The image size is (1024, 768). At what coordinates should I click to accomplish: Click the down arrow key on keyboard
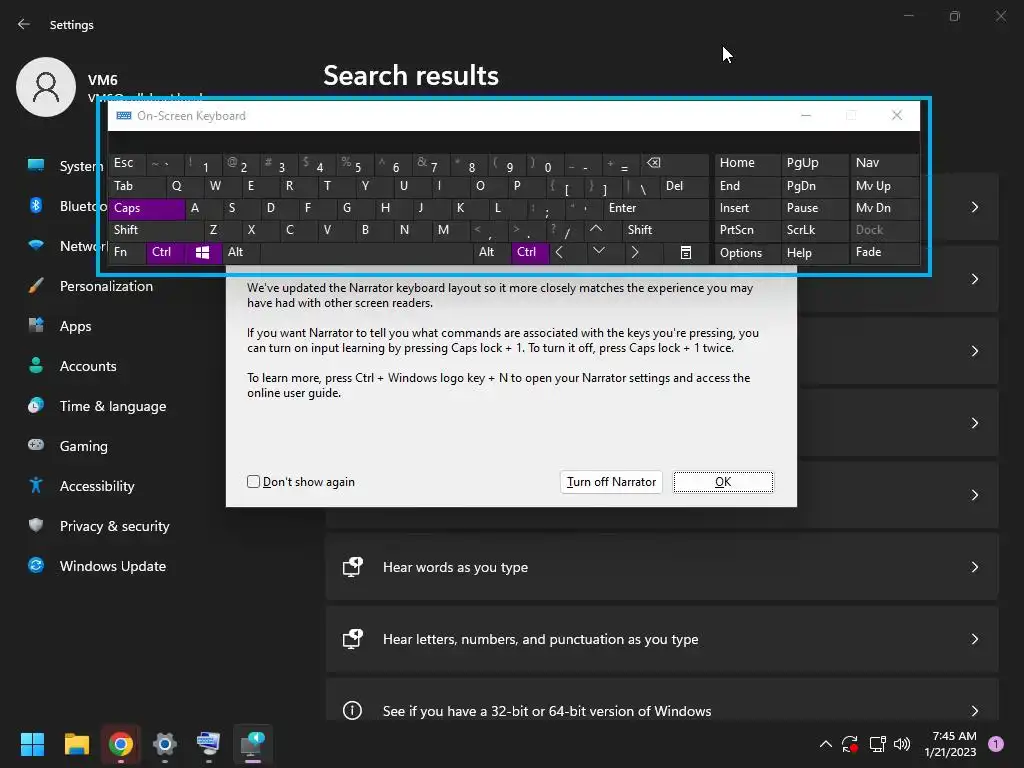tap(598, 253)
